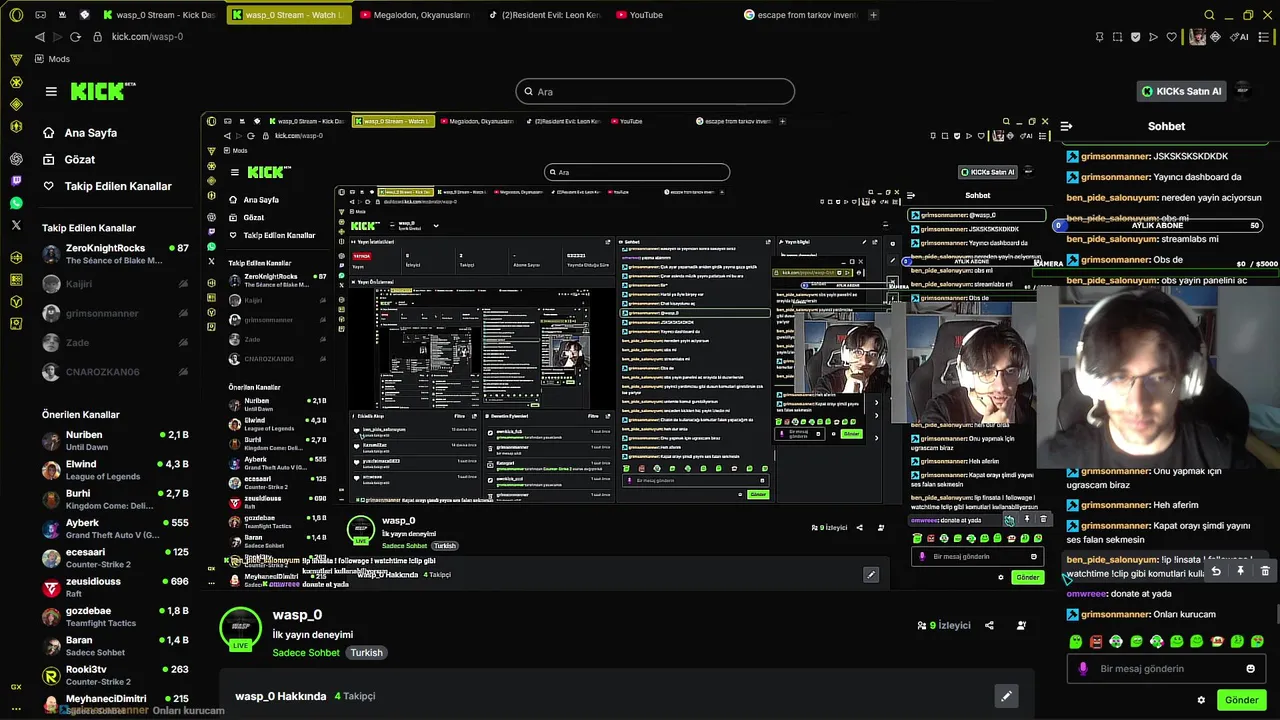
Task: Switch to the Megalodon, Okyanusların YouTube tab
Action: tap(415, 15)
